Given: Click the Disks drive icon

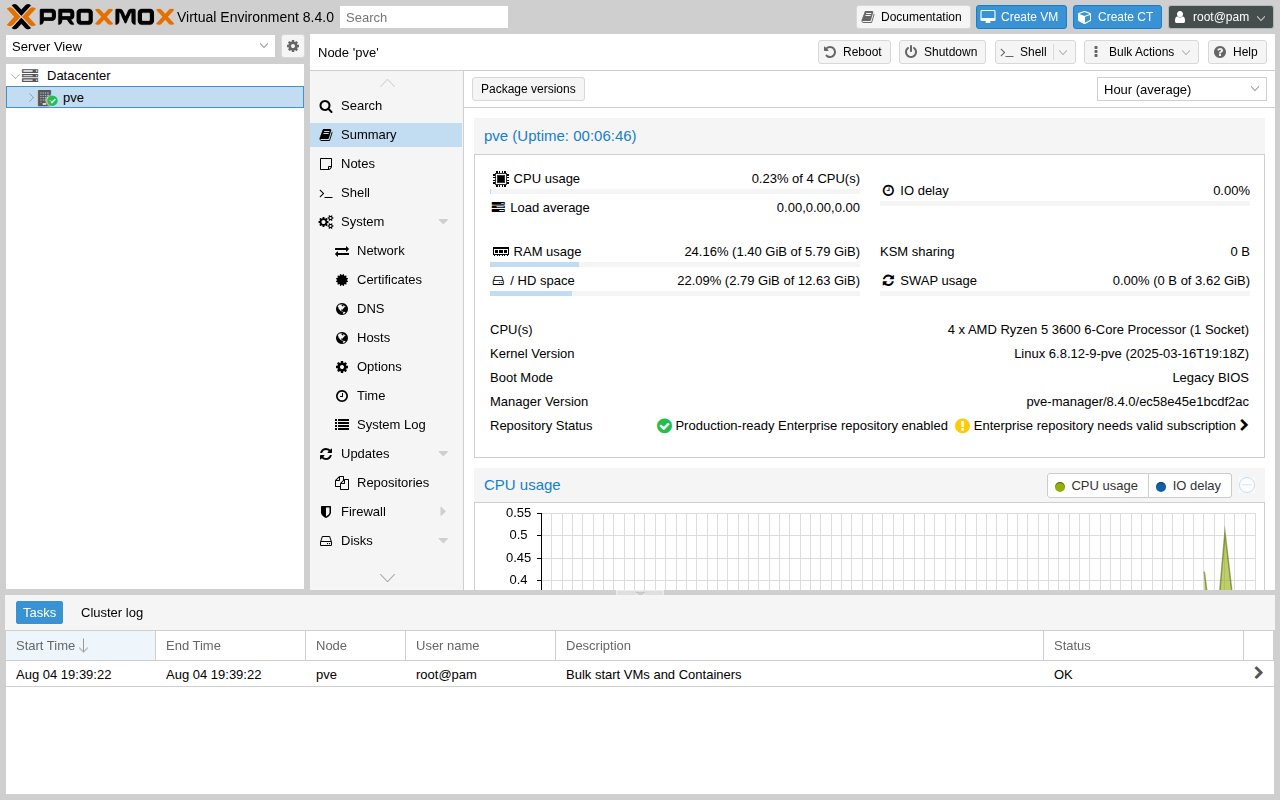Looking at the screenshot, I should point(326,541).
